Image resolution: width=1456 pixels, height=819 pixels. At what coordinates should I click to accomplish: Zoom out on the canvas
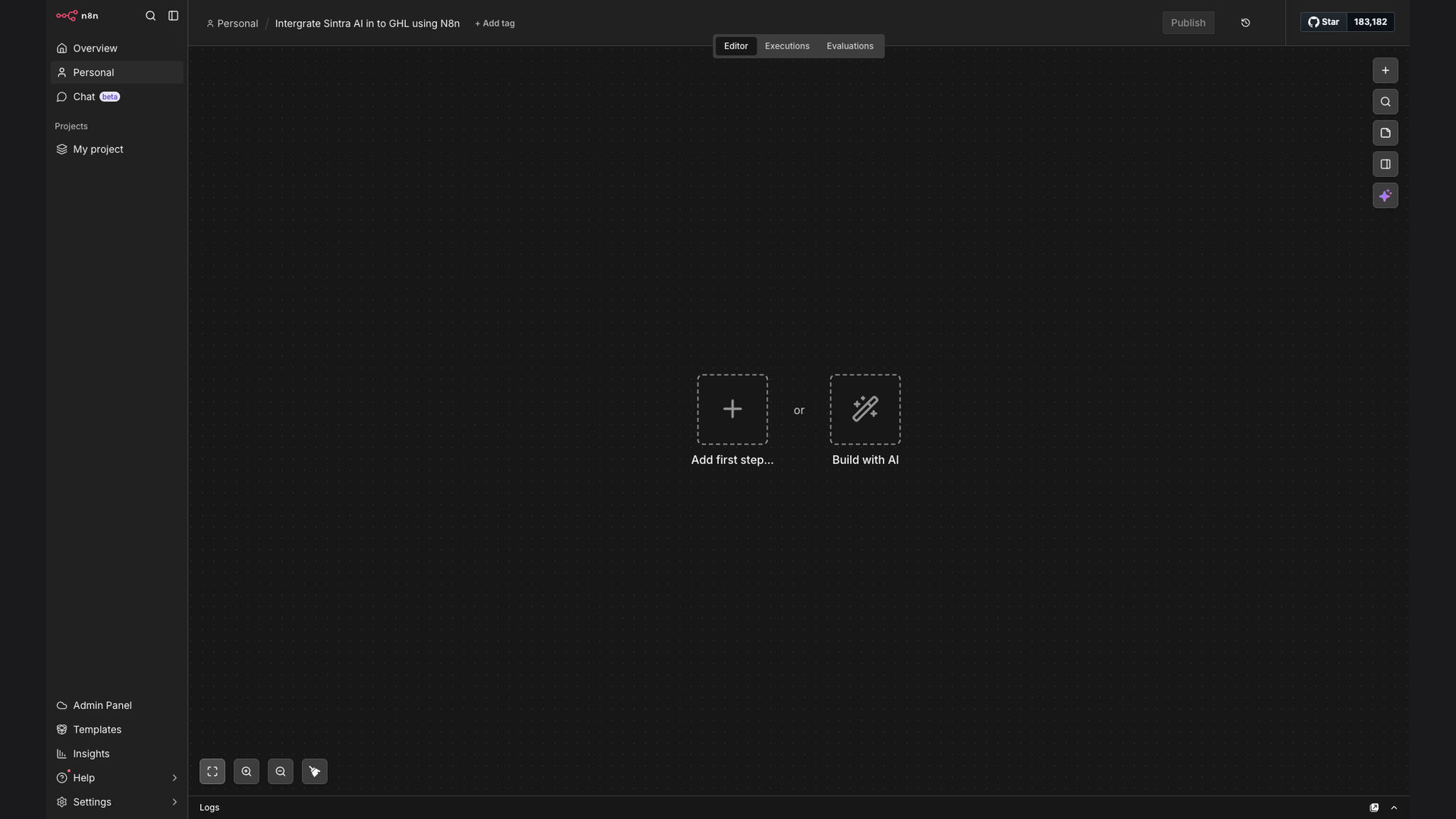(281, 772)
